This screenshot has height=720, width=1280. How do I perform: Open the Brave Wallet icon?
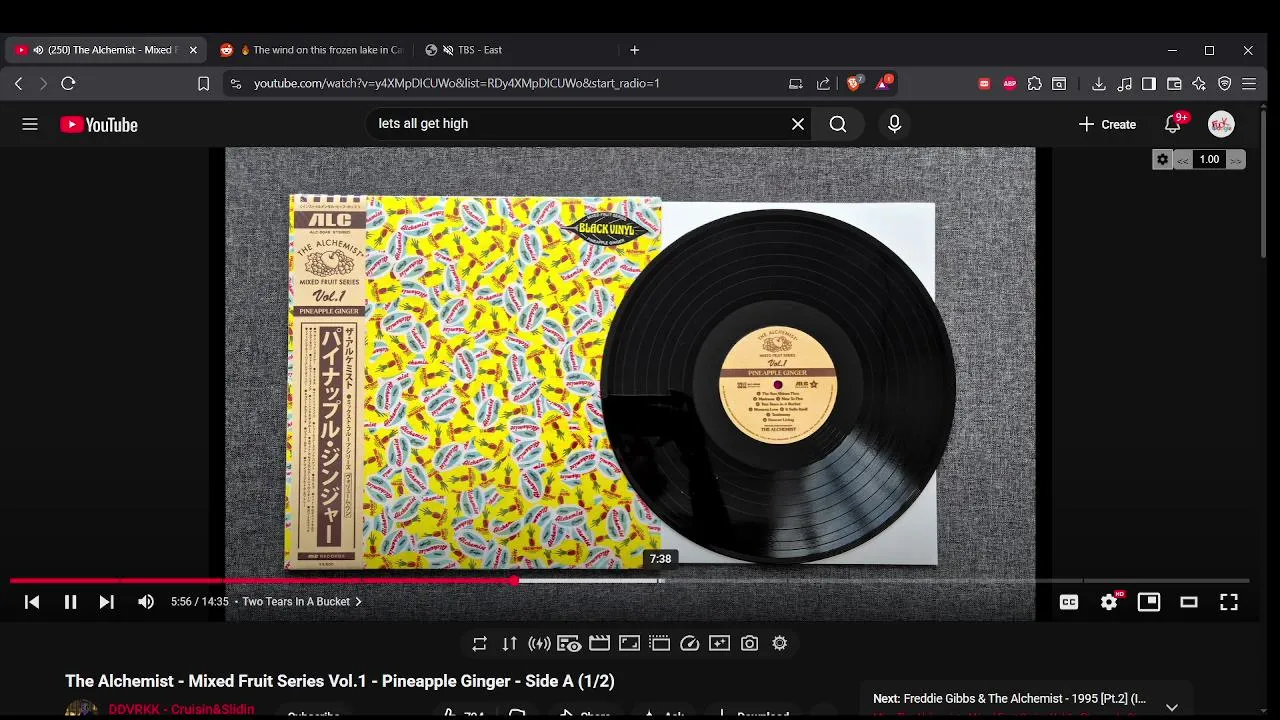pyautogui.click(x=1174, y=84)
